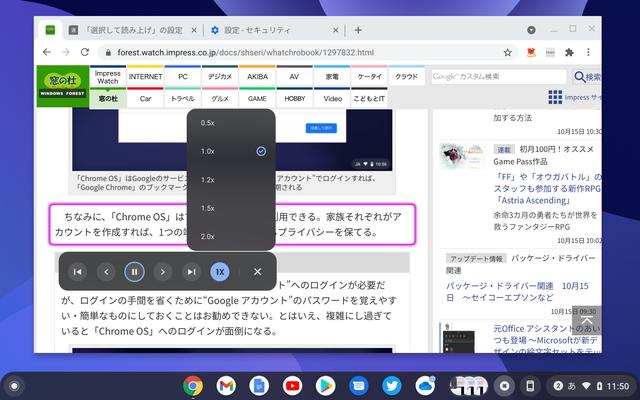Open Google Docs from the shelf
Image resolution: width=640 pixels, height=400 pixels.
[259, 386]
